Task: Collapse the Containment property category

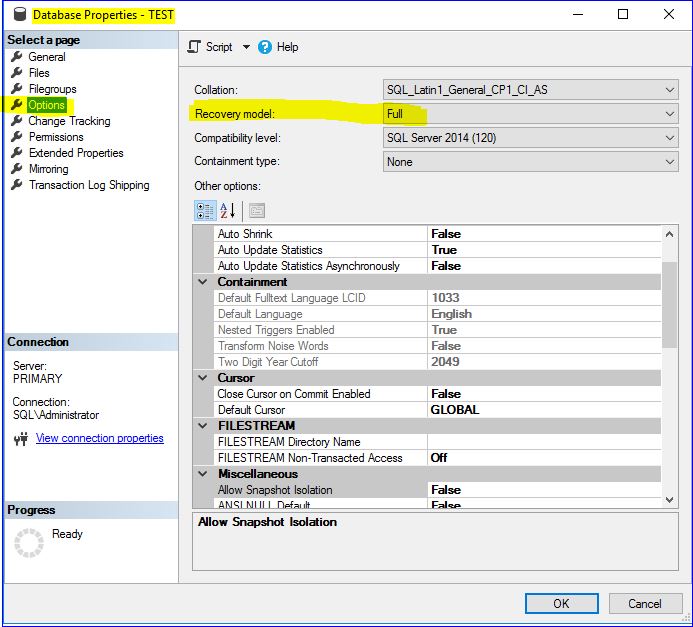Action: [204, 282]
